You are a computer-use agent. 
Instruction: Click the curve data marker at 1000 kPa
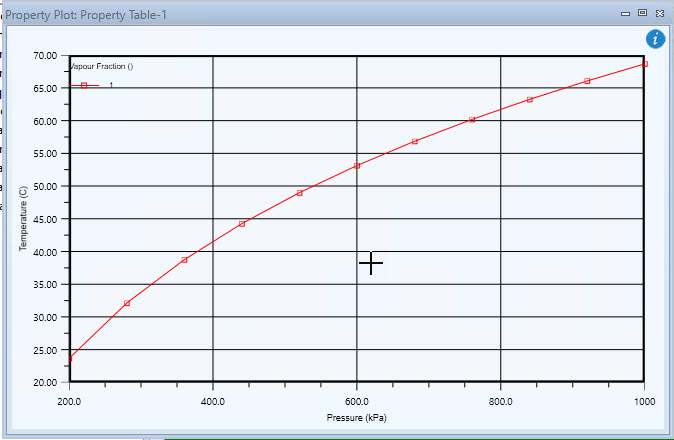pyautogui.click(x=644, y=64)
